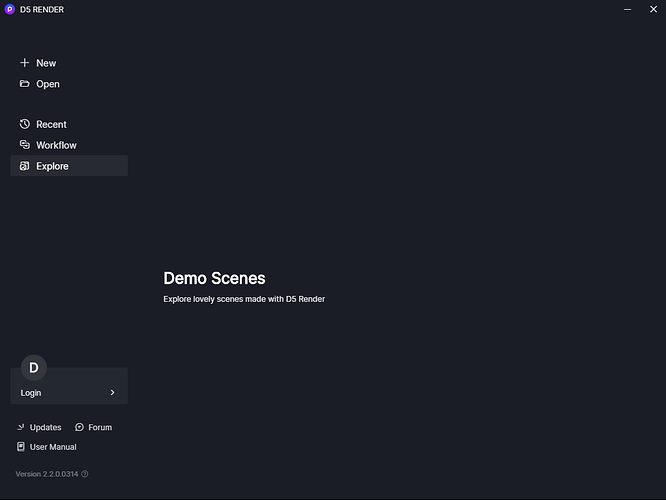Click the Forum chat bubble icon
The height and width of the screenshot is (500, 666).
[79, 427]
